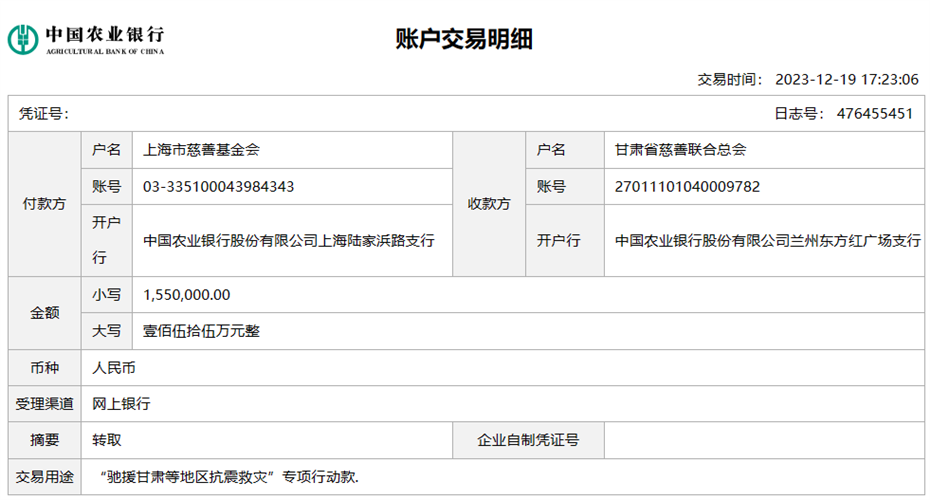Viewport: 930px width, 500px height.
Task: Select the amount 1,550,000.00
Action: pyautogui.click(x=187, y=295)
